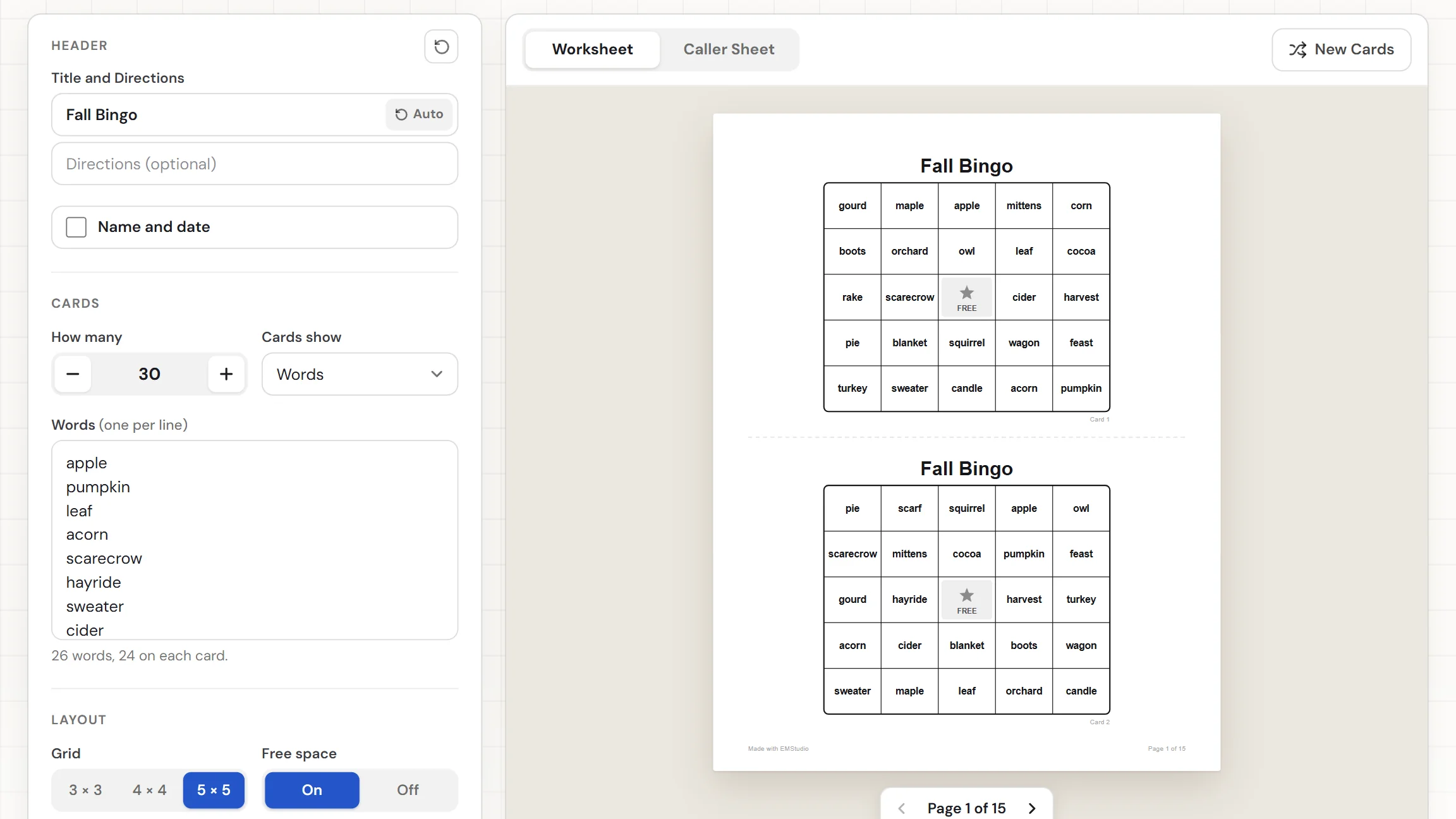Click the 'pumpkin' cell on Card 1
The image size is (1456, 819).
[1081, 389]
